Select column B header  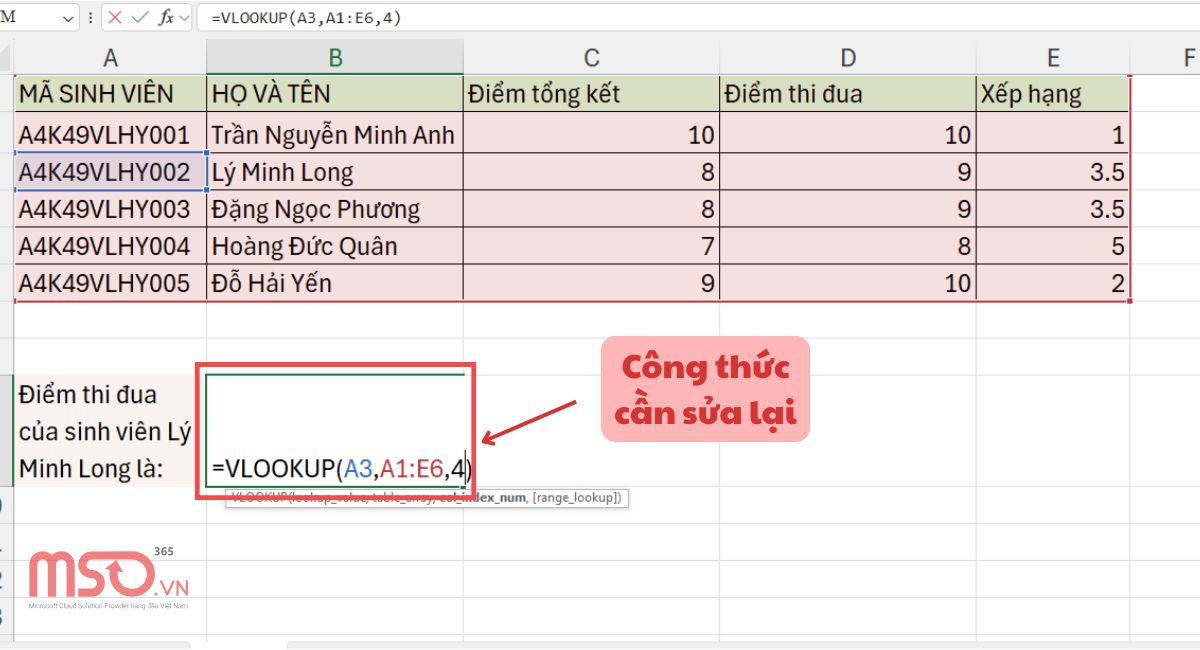point(335,58)
